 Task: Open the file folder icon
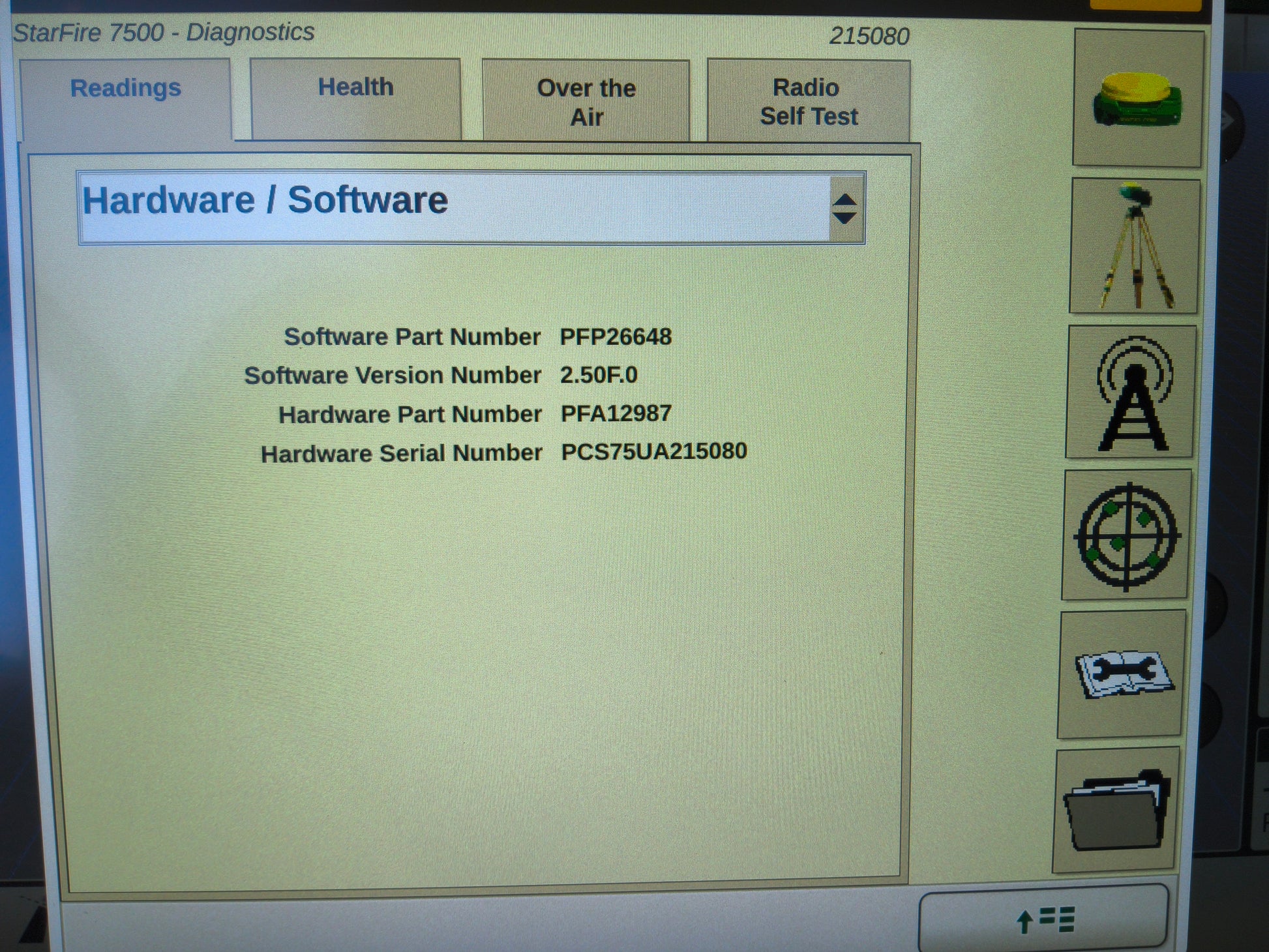[x=1116, y=810]
